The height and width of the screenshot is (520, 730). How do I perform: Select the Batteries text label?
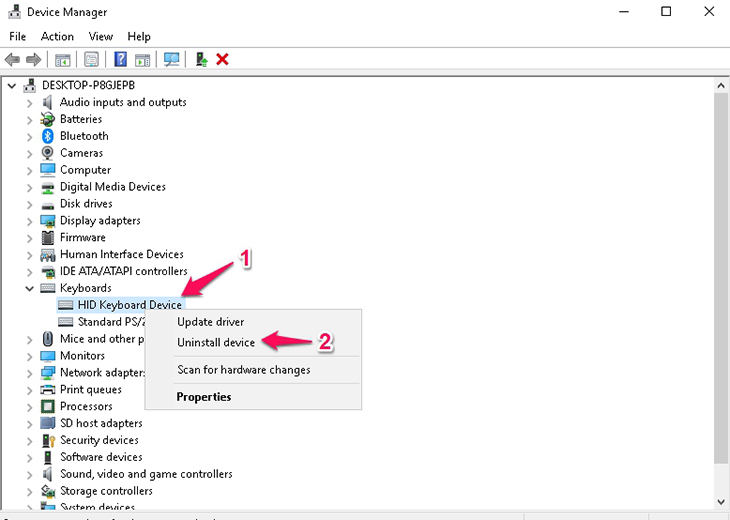click(81, 119)
